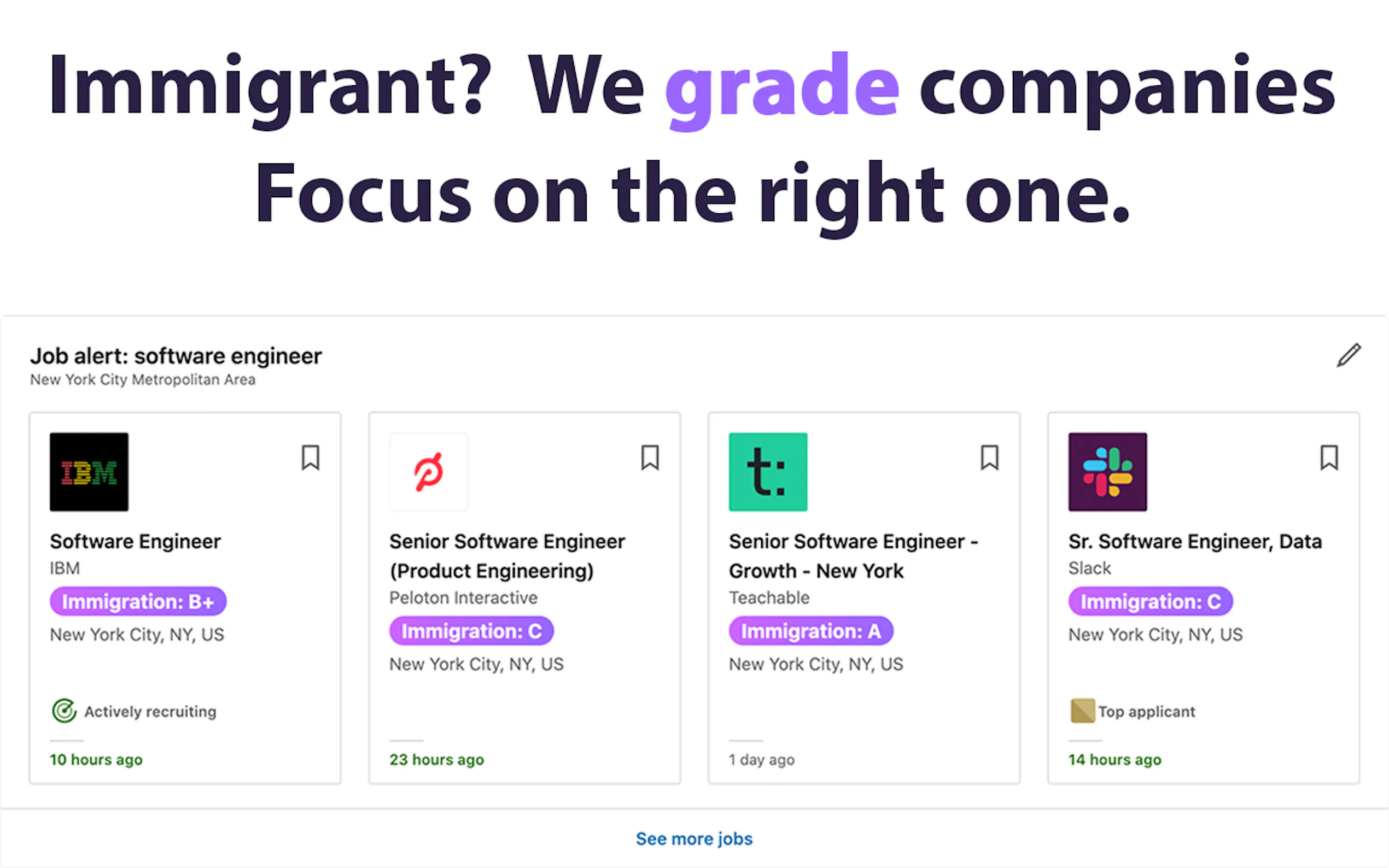Open the 'See more jobs' link

(x=693, y=838)
